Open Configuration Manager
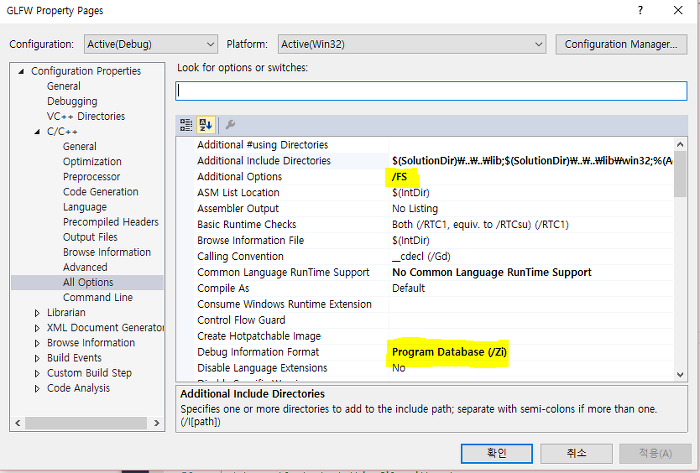 pos(621,44)
